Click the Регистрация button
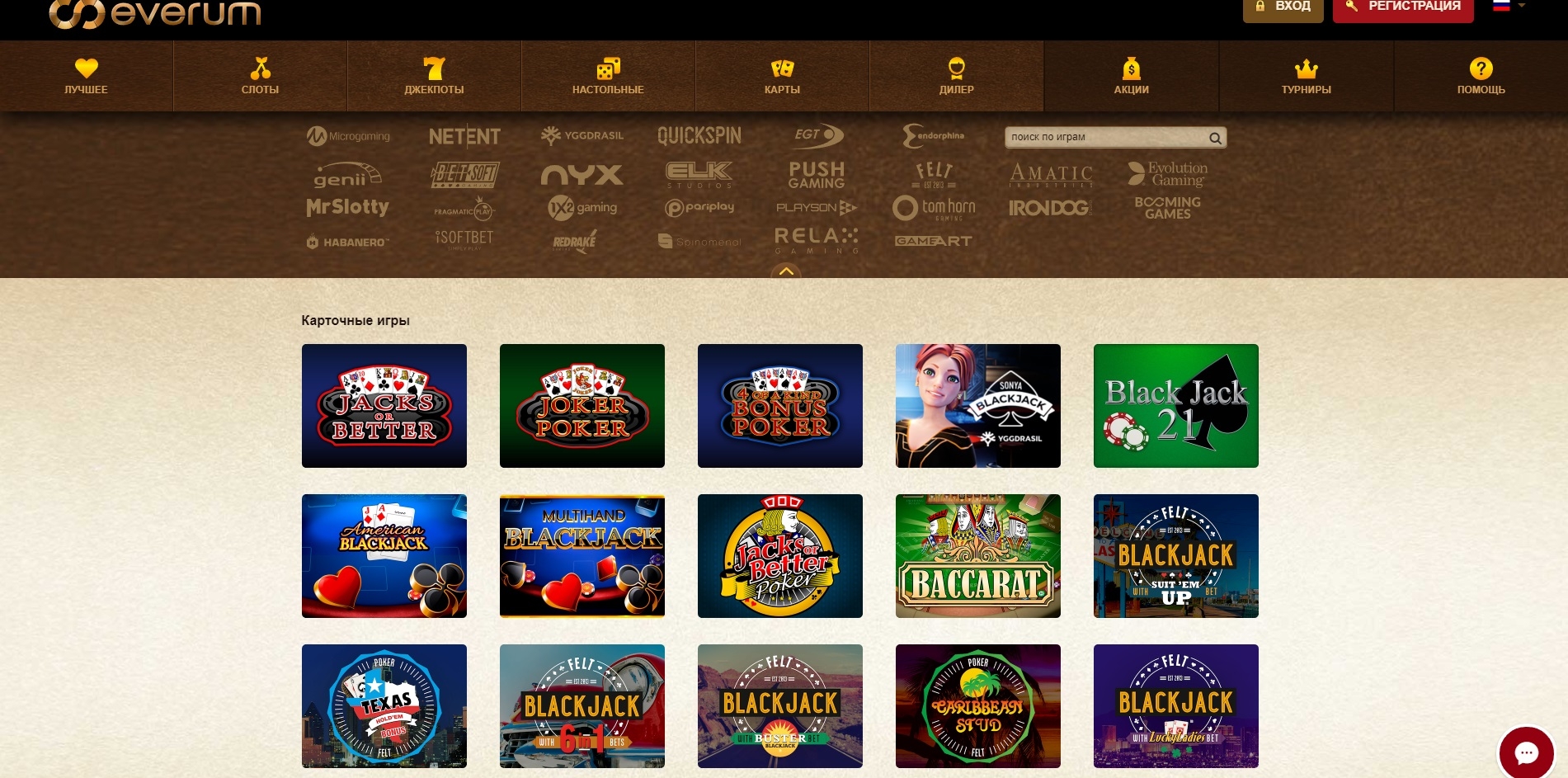Screen dimensions: 1568x778 coord(1403,7)
